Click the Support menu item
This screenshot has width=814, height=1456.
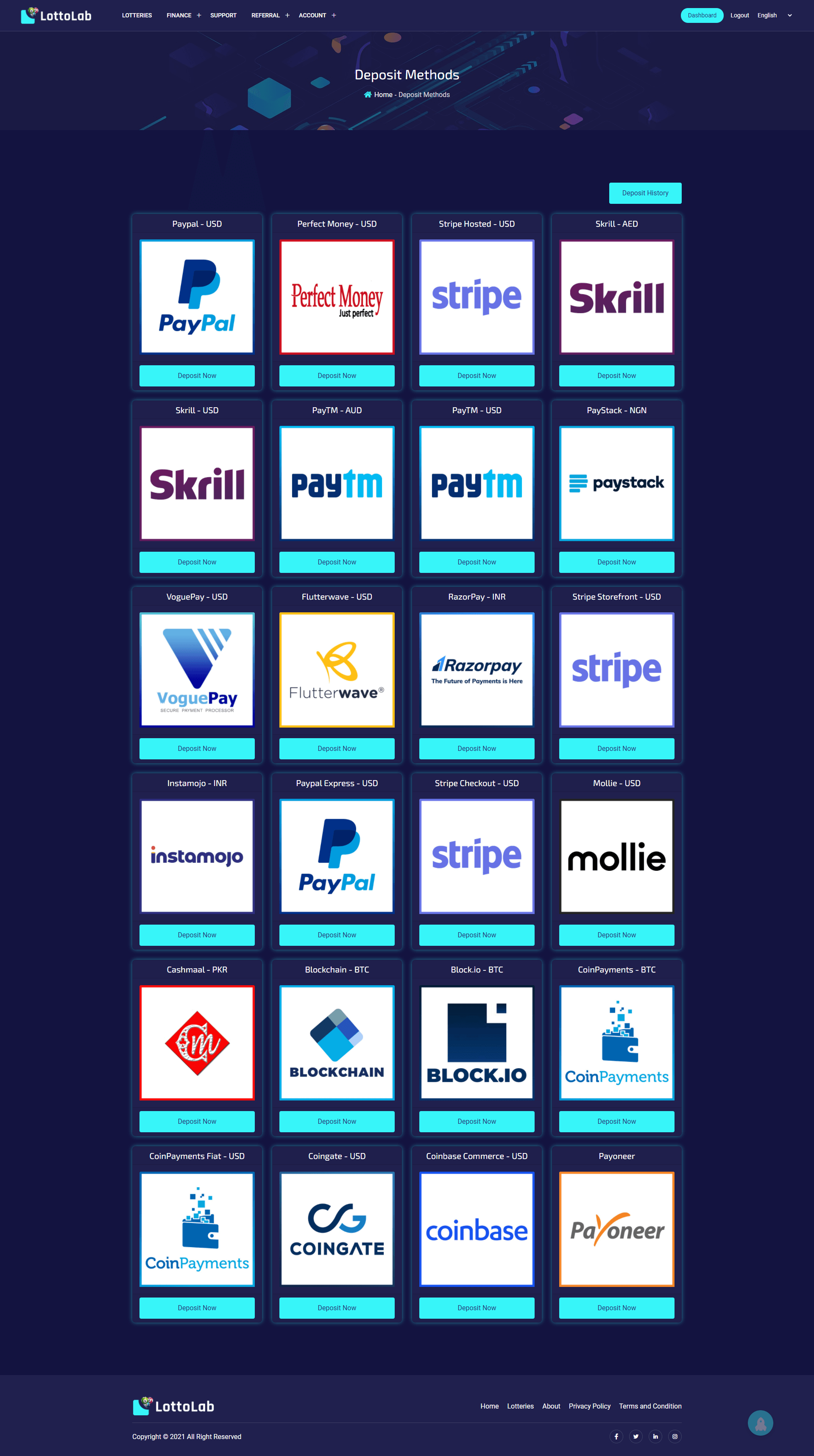[222, 15]
